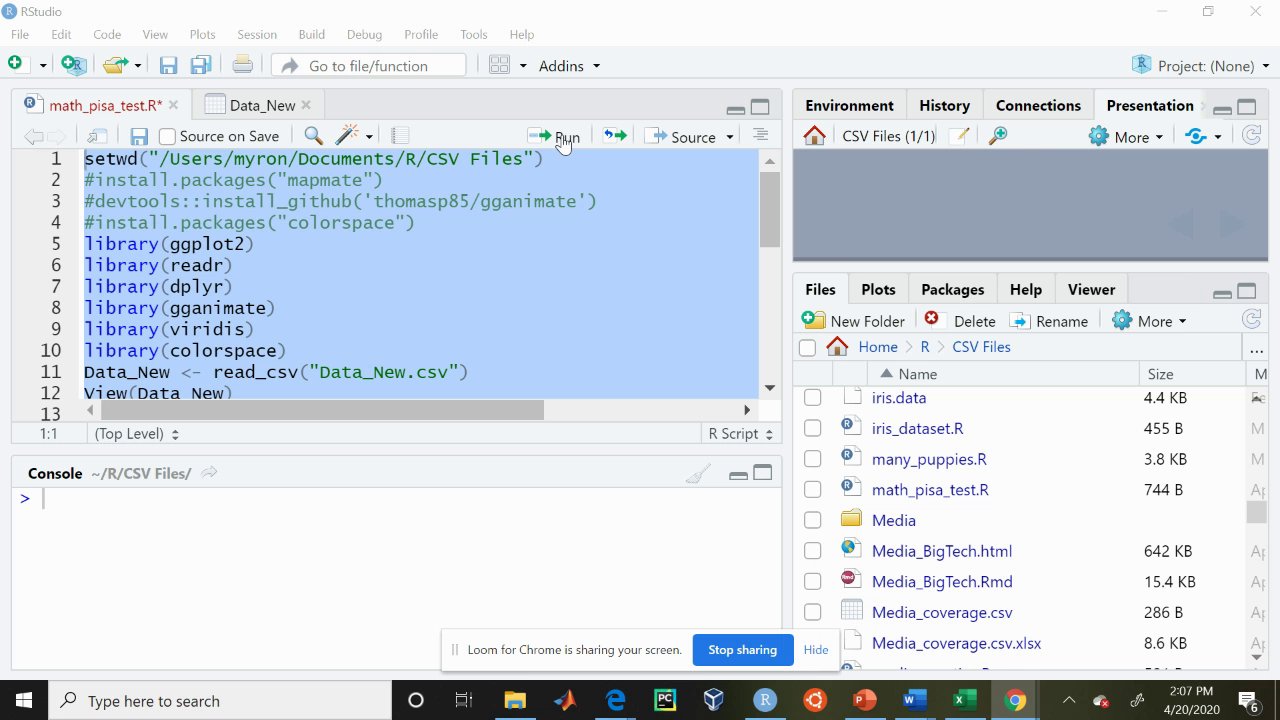The width and height of the screenshot is (1280, 720).
Task: Click the Compile Report notebook icon
Action: point(399,136)
